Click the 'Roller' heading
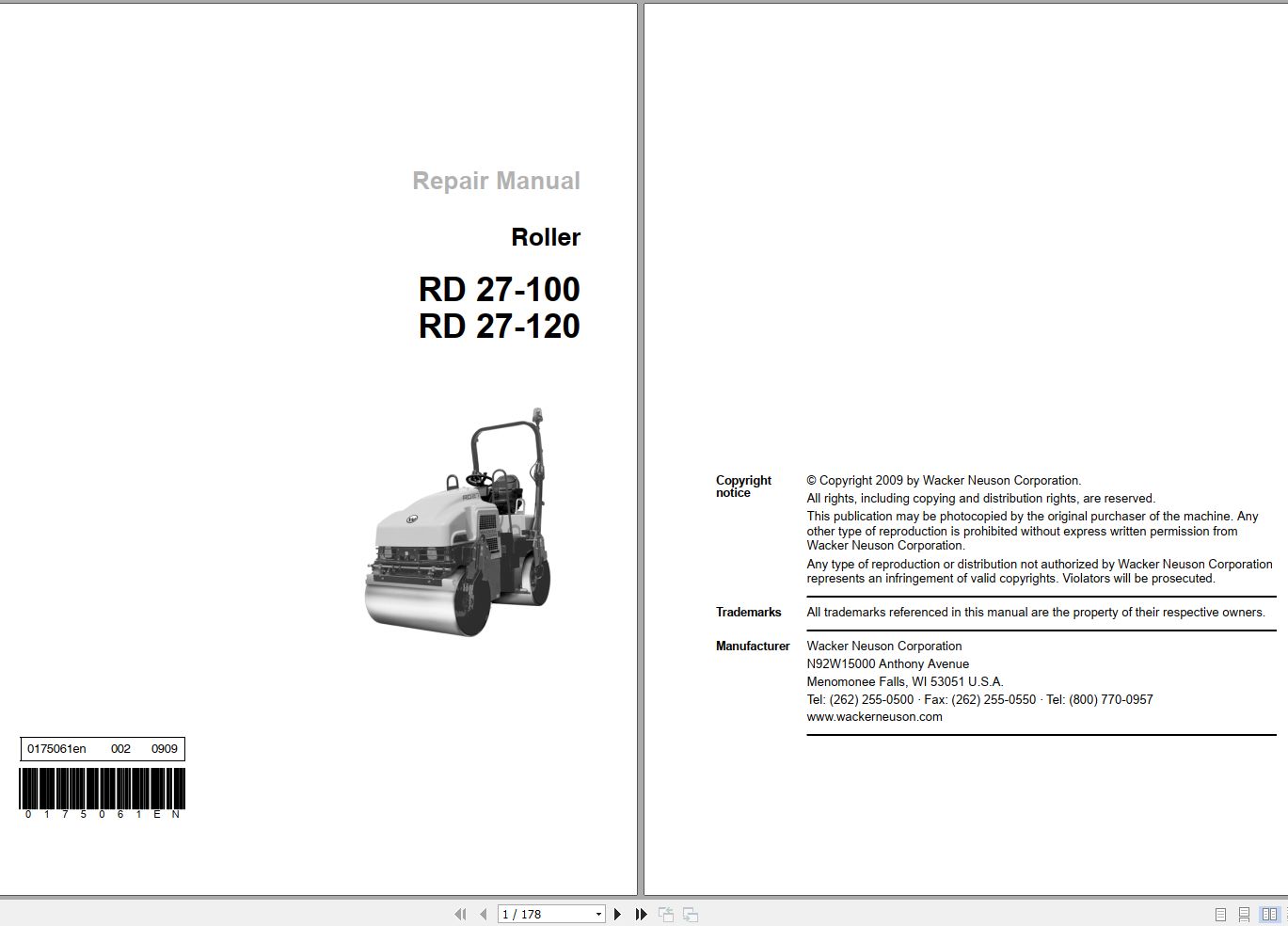The image size is (1288, 926). pos(546,237)
